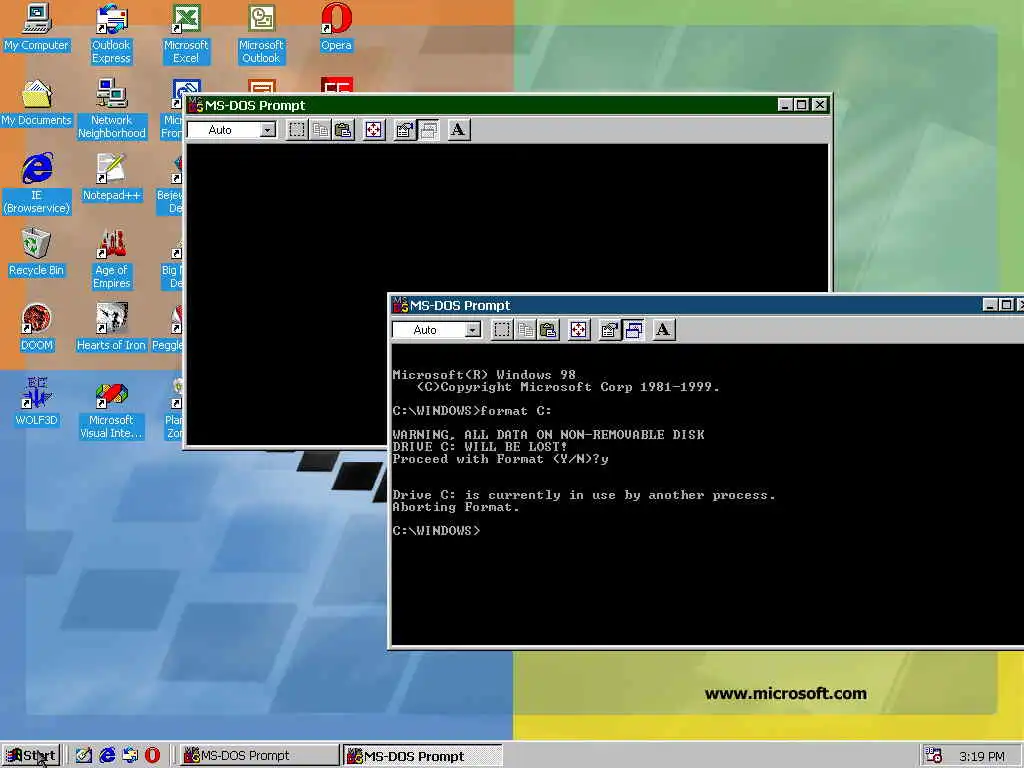Click Paste icon in back MS-DOS Prompt toolbar
This screenshot has width=1024, height=768.
(x=343, y=130)
